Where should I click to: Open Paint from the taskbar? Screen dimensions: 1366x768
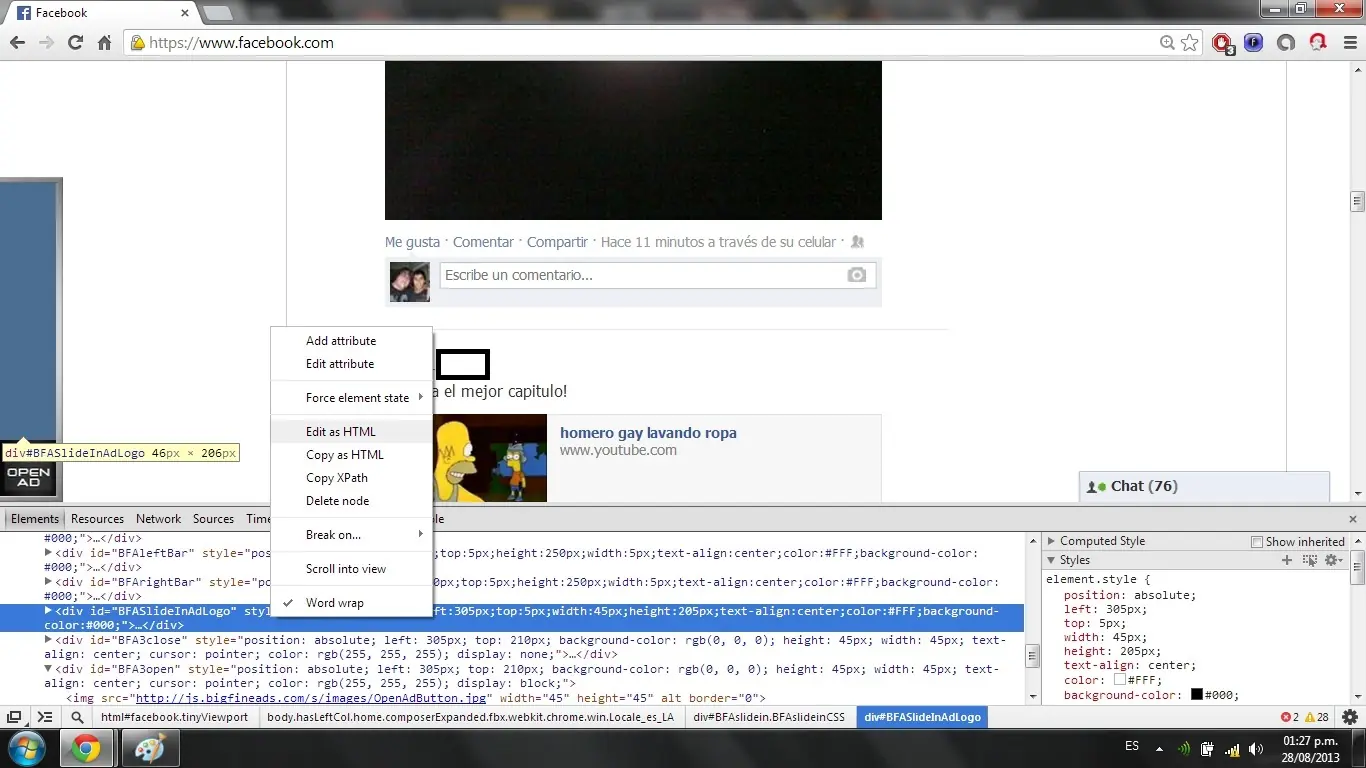150,748
